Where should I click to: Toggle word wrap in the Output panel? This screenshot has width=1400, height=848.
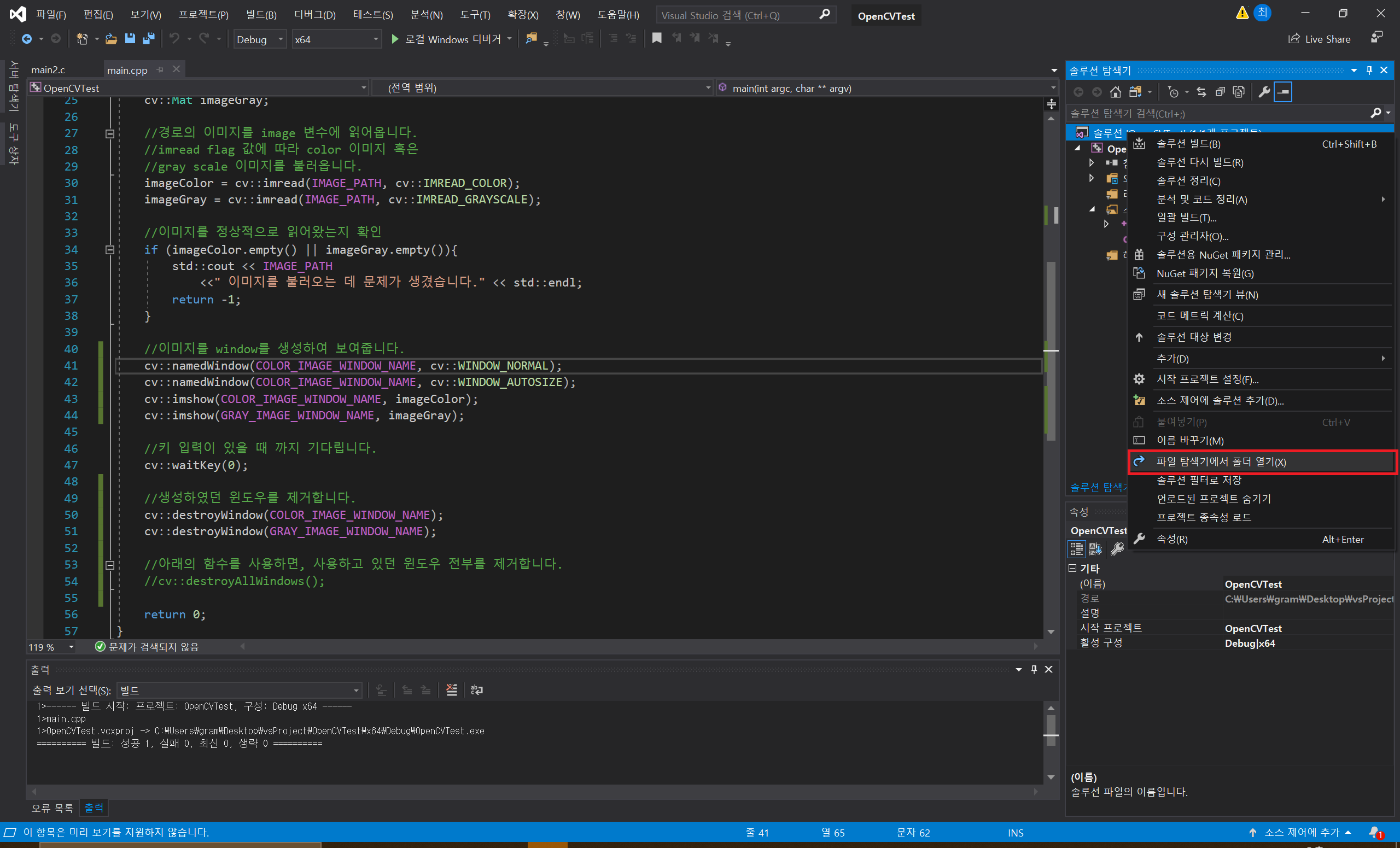coord(477,689)
